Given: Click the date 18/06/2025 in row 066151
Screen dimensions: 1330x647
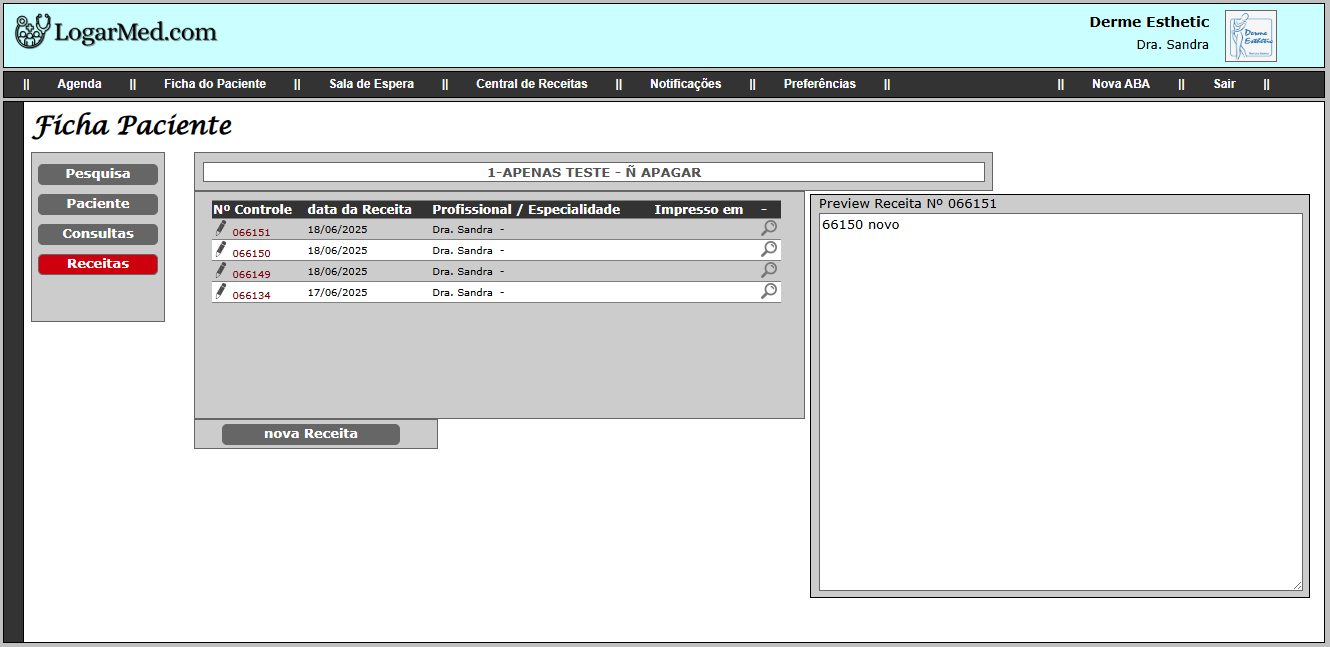Looking at the screenshot, I should [x=337, y=230].
